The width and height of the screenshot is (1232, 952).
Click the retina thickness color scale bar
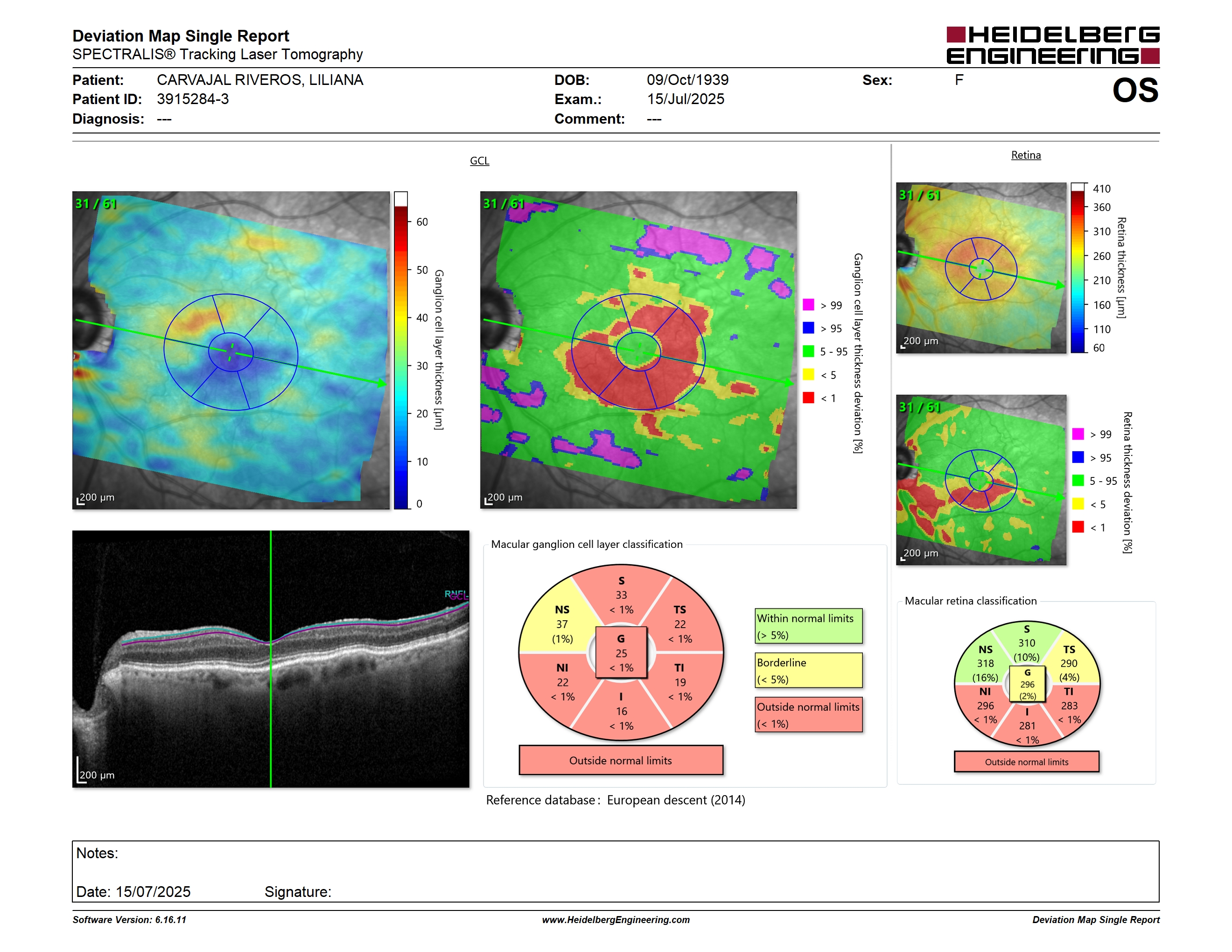(x=1078, y=268)
